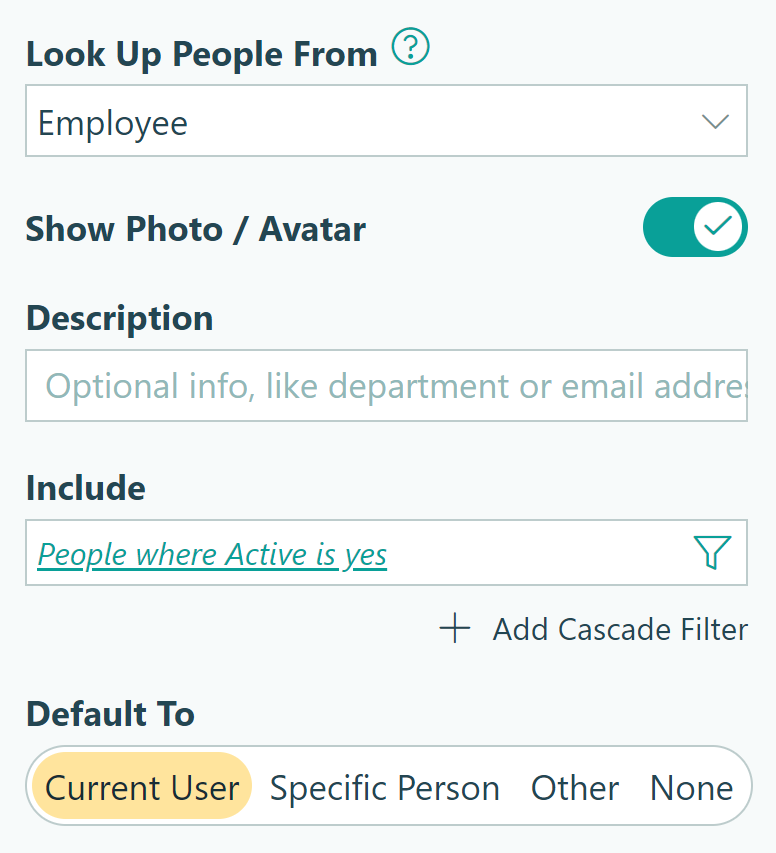Open the People where Active is yes link

[211, 553]
